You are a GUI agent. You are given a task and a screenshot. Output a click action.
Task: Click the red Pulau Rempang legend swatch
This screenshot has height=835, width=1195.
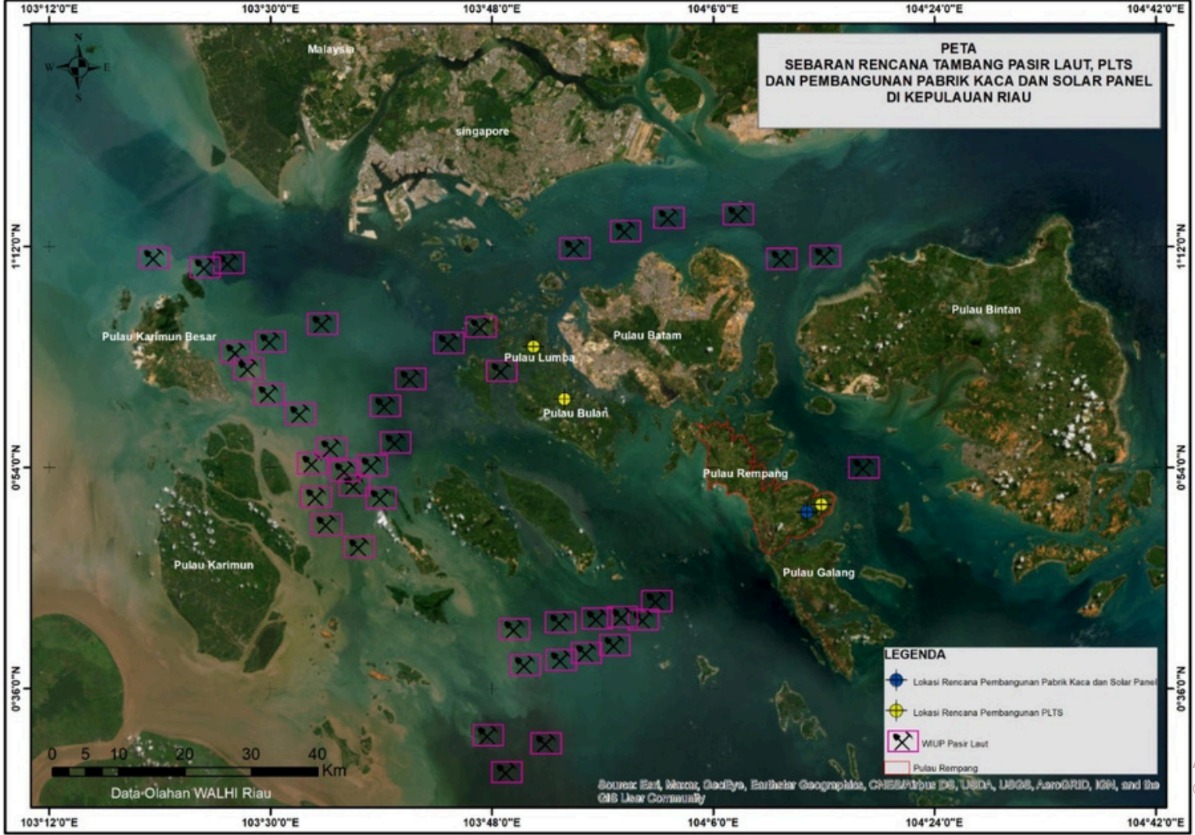[897, 768]
